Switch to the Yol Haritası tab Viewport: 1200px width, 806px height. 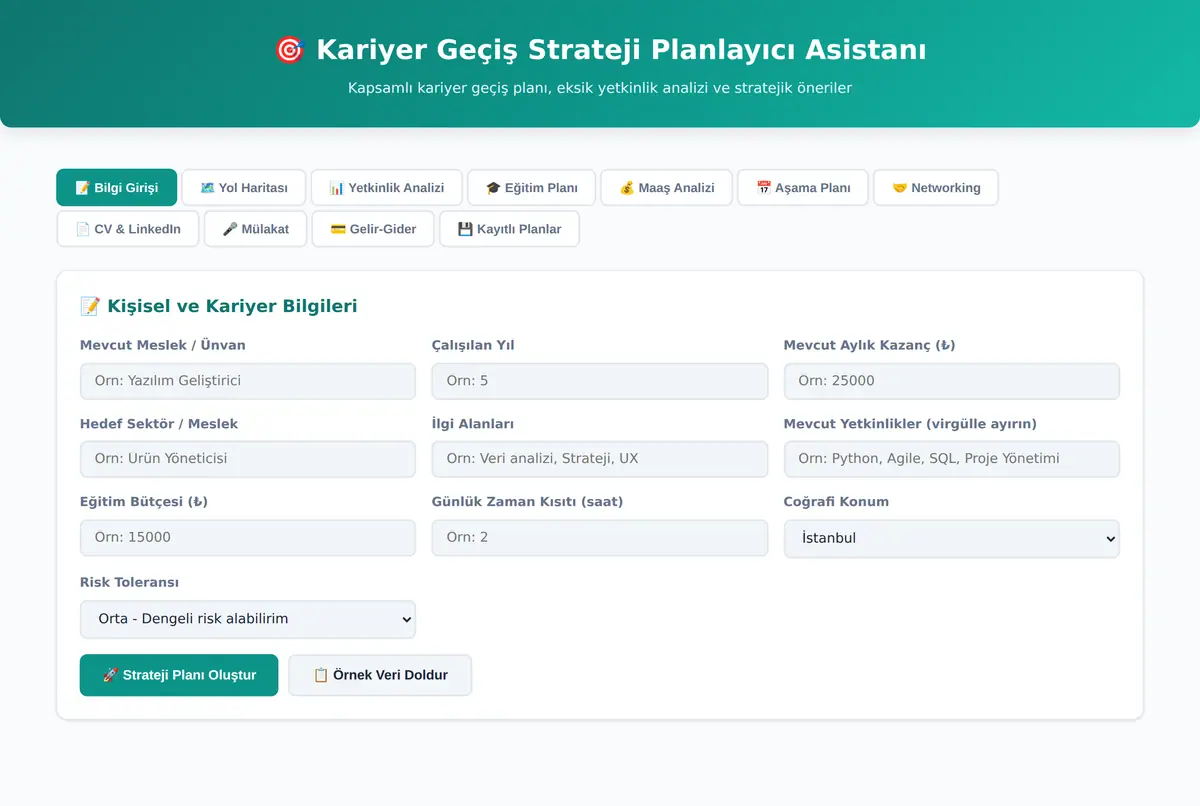pos(244,188)
